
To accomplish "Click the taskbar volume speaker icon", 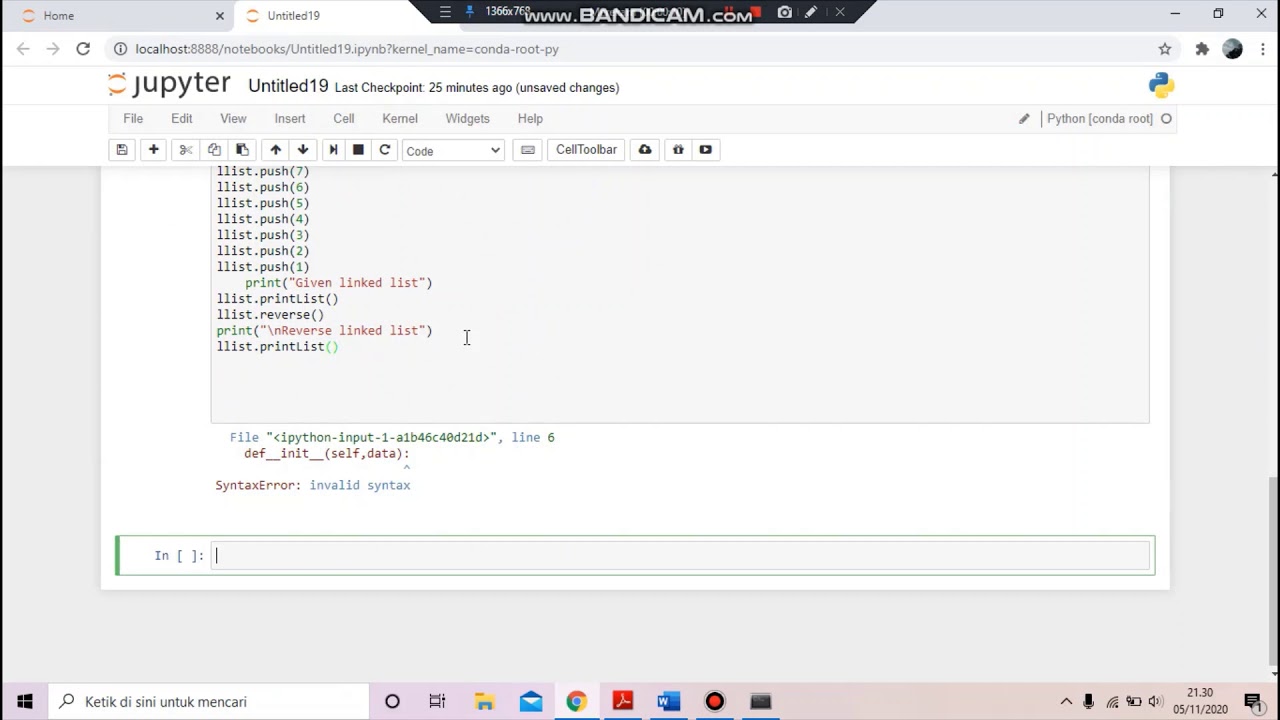I will click(1155, 702).
